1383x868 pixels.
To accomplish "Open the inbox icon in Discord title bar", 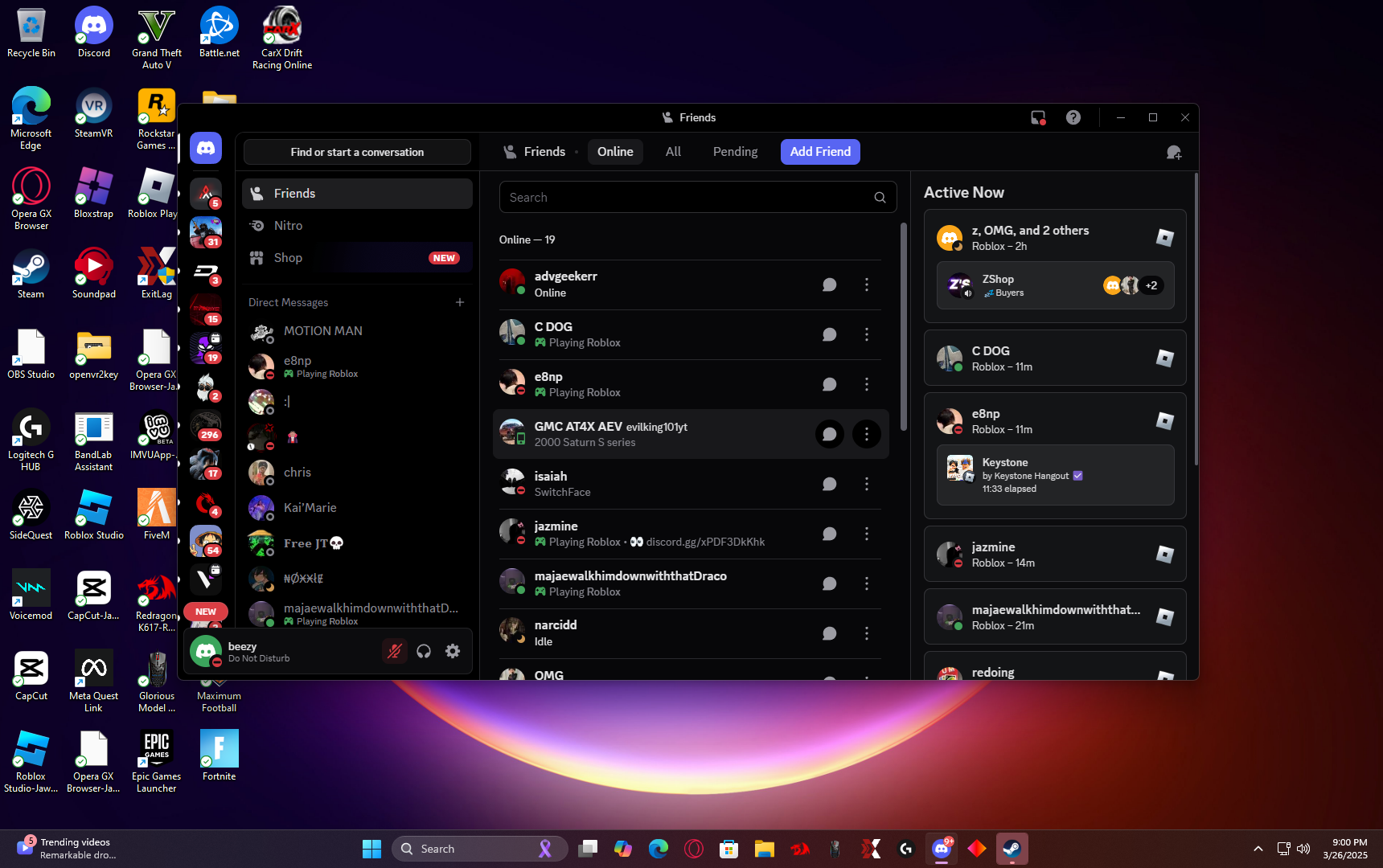I will point(1038,117).
